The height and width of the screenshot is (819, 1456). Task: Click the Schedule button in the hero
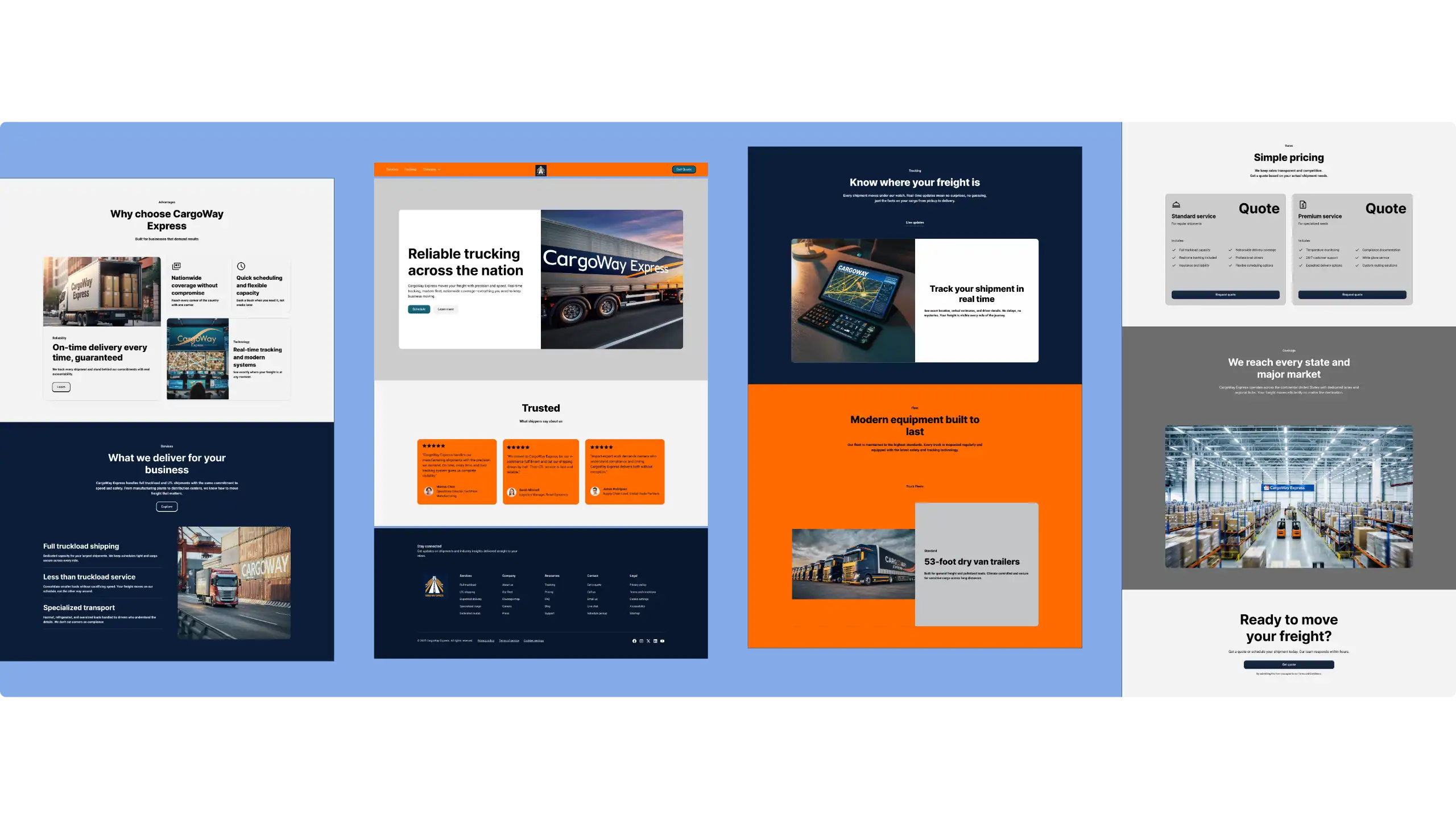[x=419, y=309]
